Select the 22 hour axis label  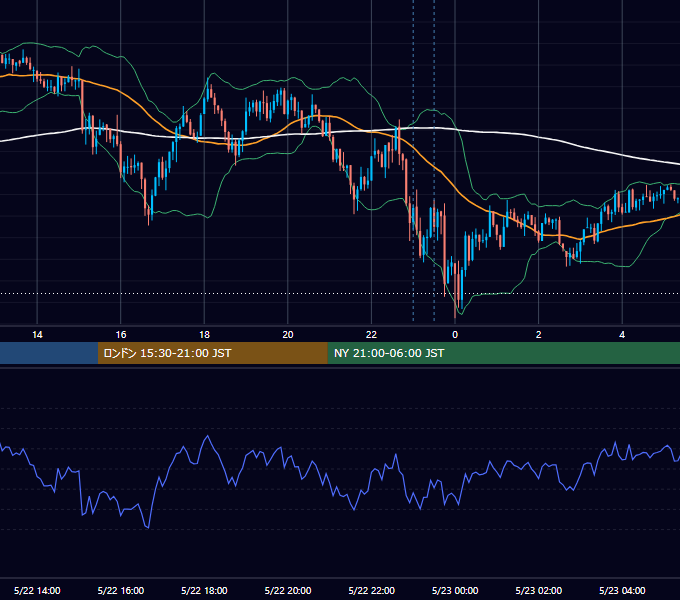(x=371, y=335)
